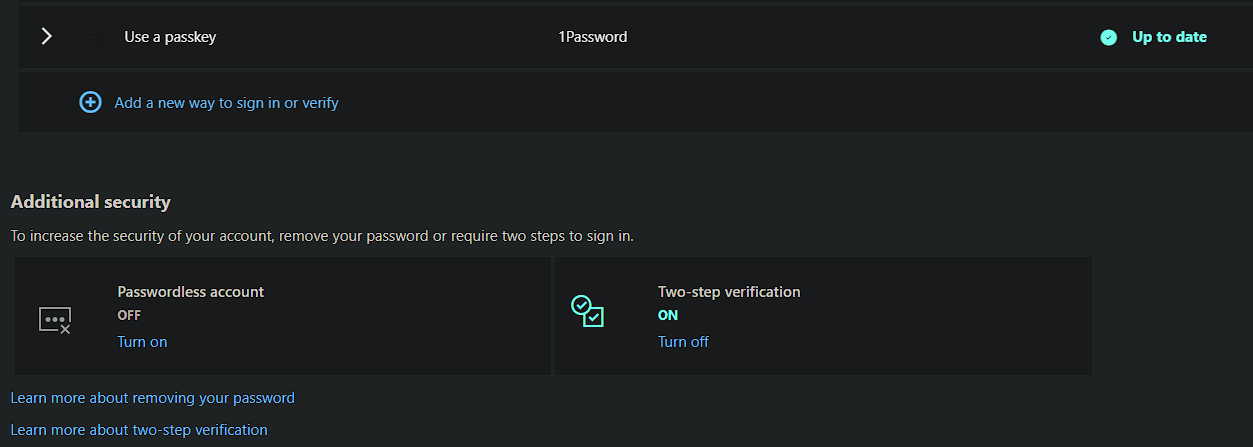Open Add a new way to sign in
This screenshot has width=1253, height=447.
[x=226, y=102]
